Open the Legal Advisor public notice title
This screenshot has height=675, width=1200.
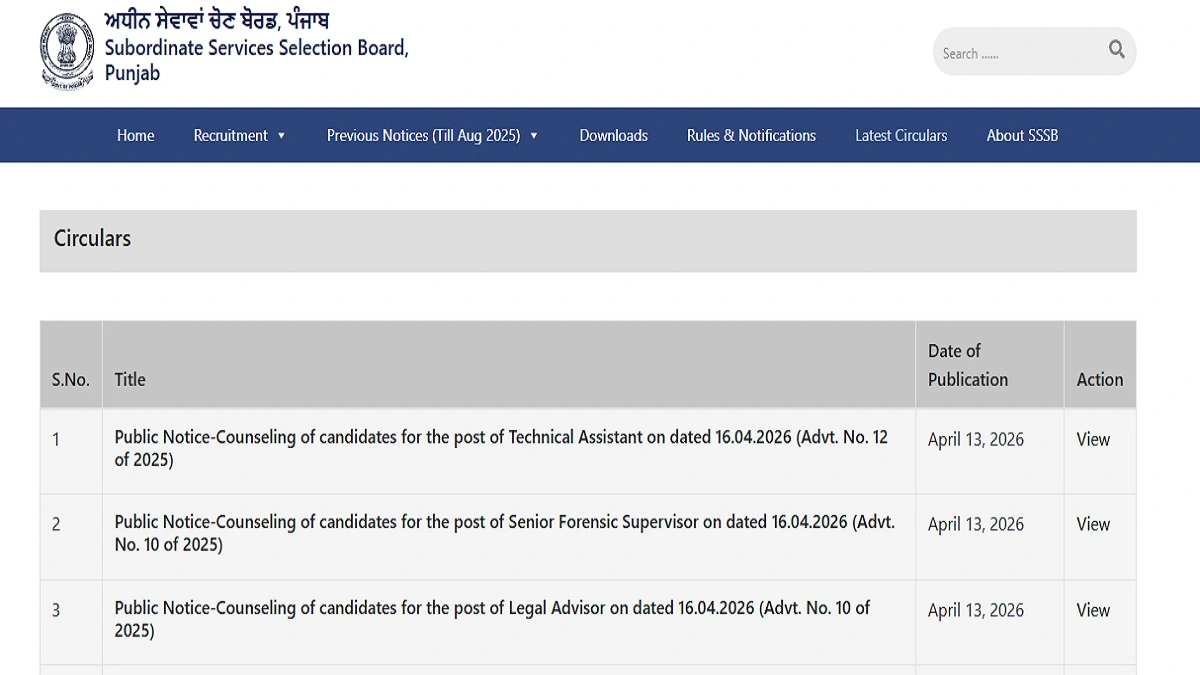tap(493, 618)
